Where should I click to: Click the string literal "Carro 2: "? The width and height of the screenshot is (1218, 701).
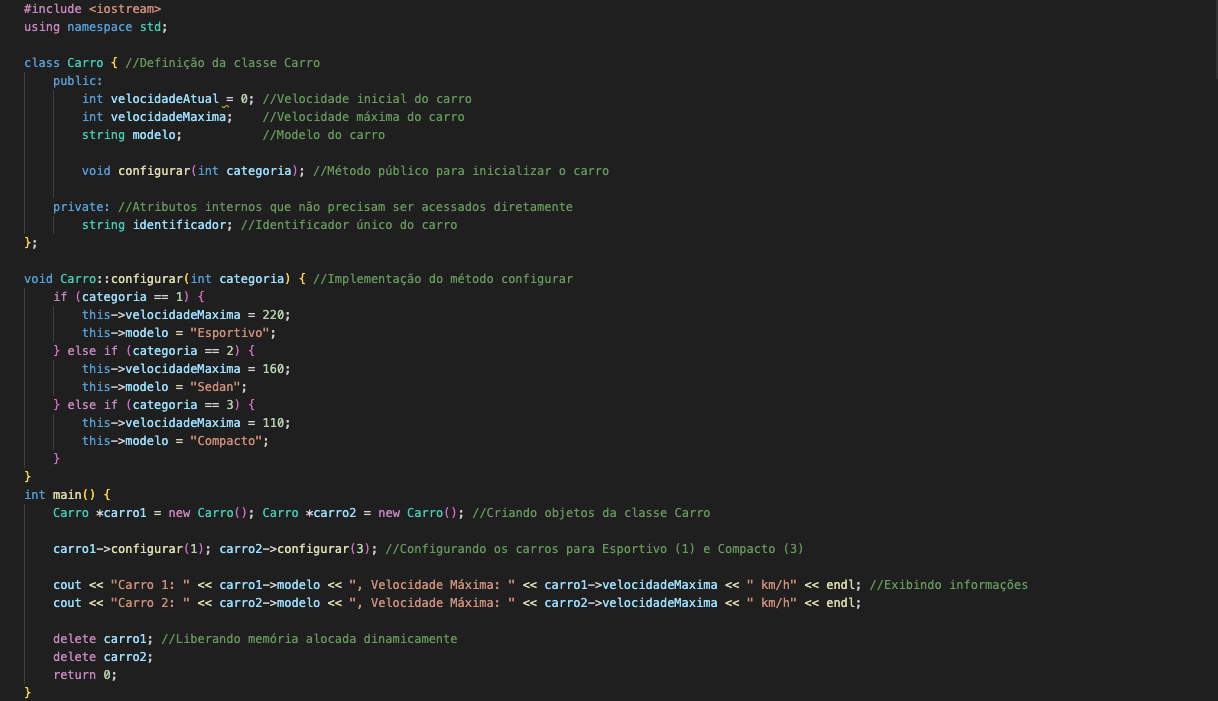tap(150, 603)
